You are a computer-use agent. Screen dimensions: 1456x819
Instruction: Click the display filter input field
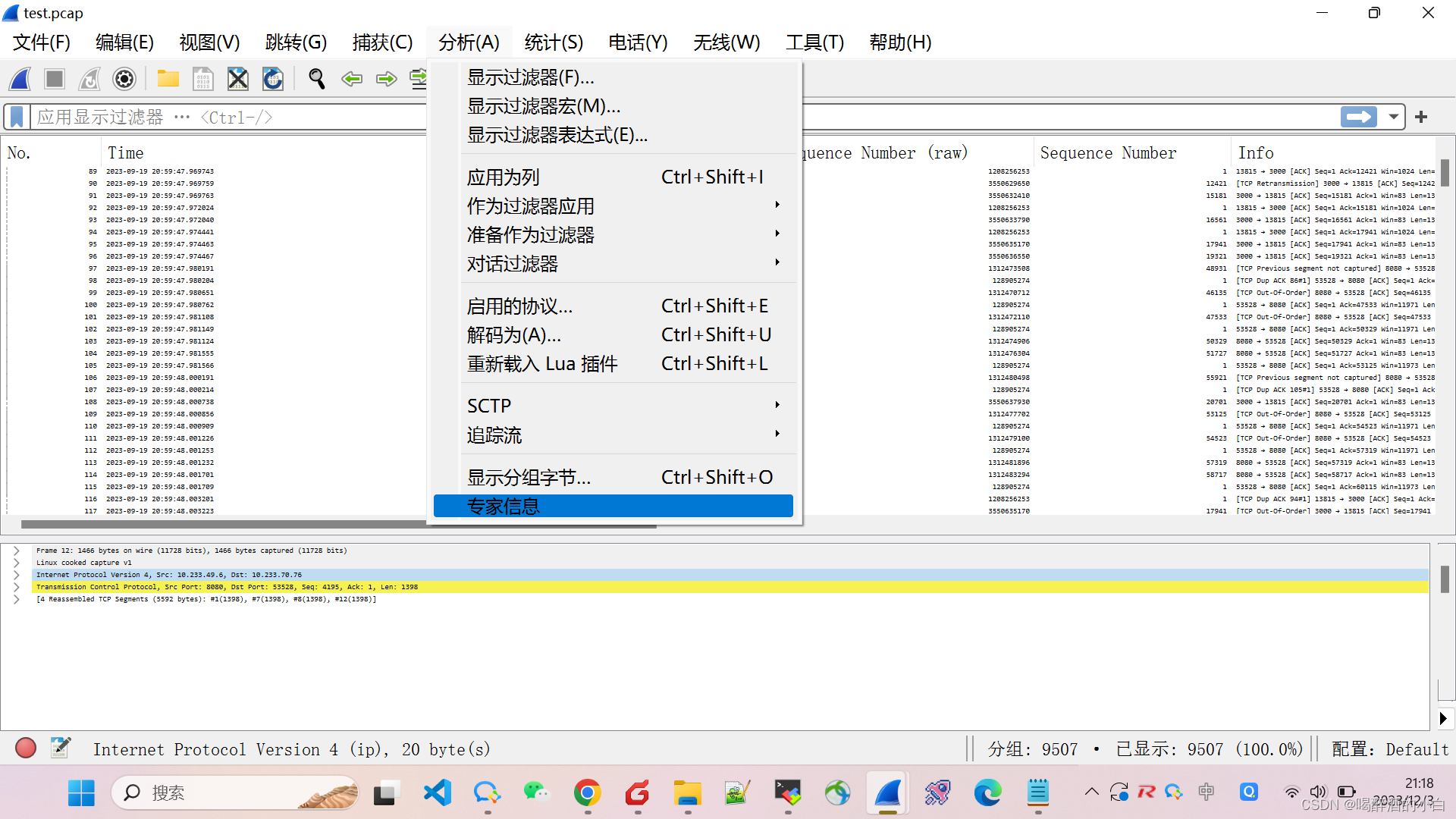coord(227,117)
